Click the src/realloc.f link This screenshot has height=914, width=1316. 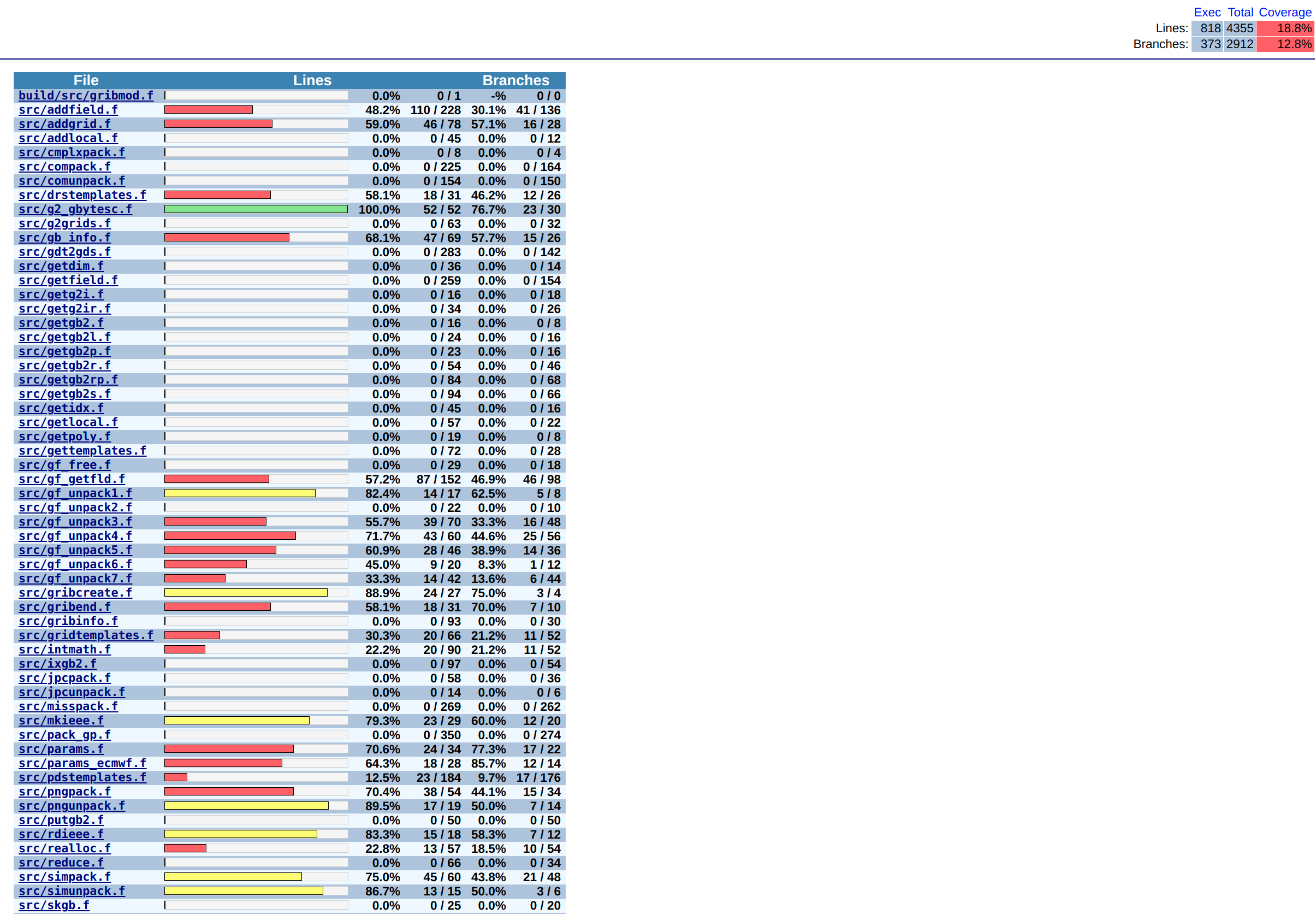coord(64,849)
